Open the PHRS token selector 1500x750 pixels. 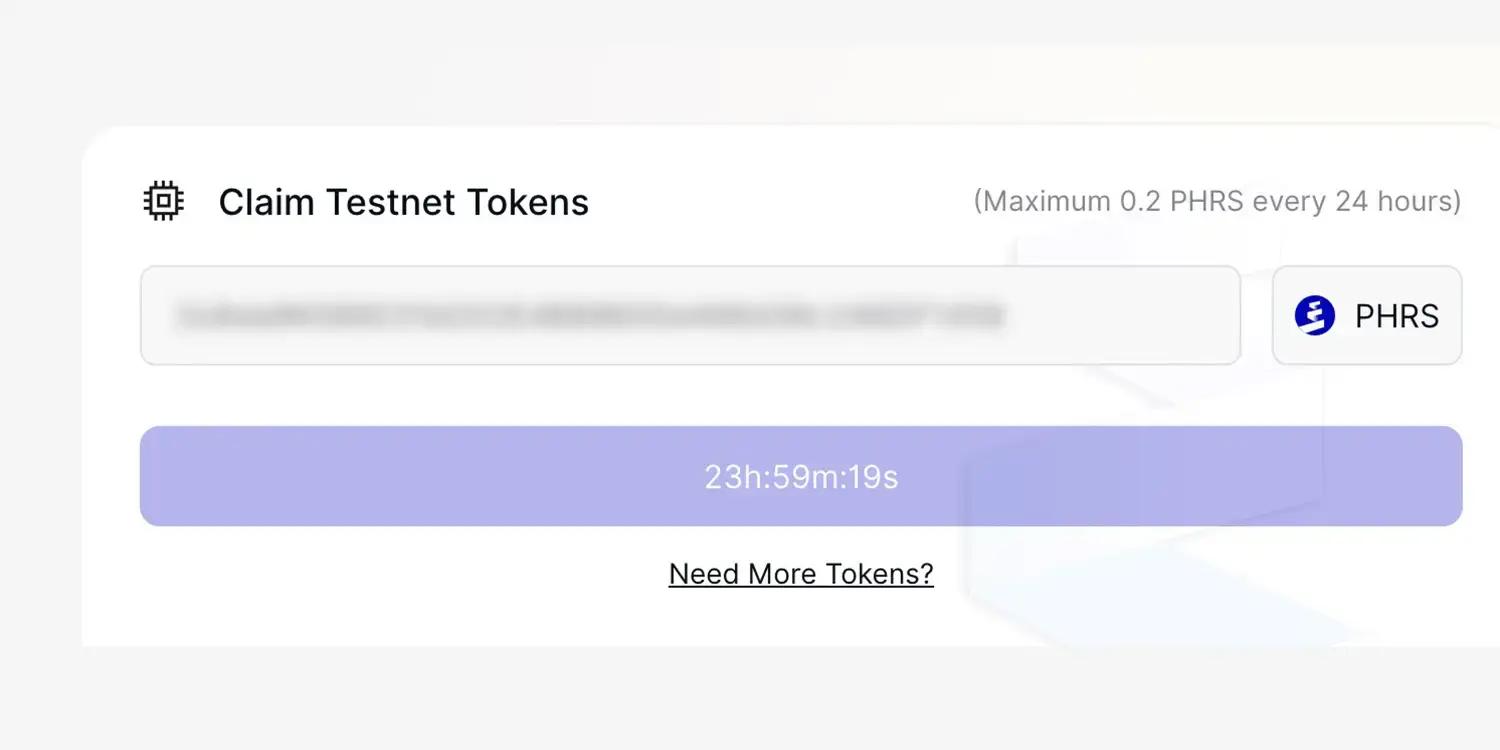[1366, 316]
